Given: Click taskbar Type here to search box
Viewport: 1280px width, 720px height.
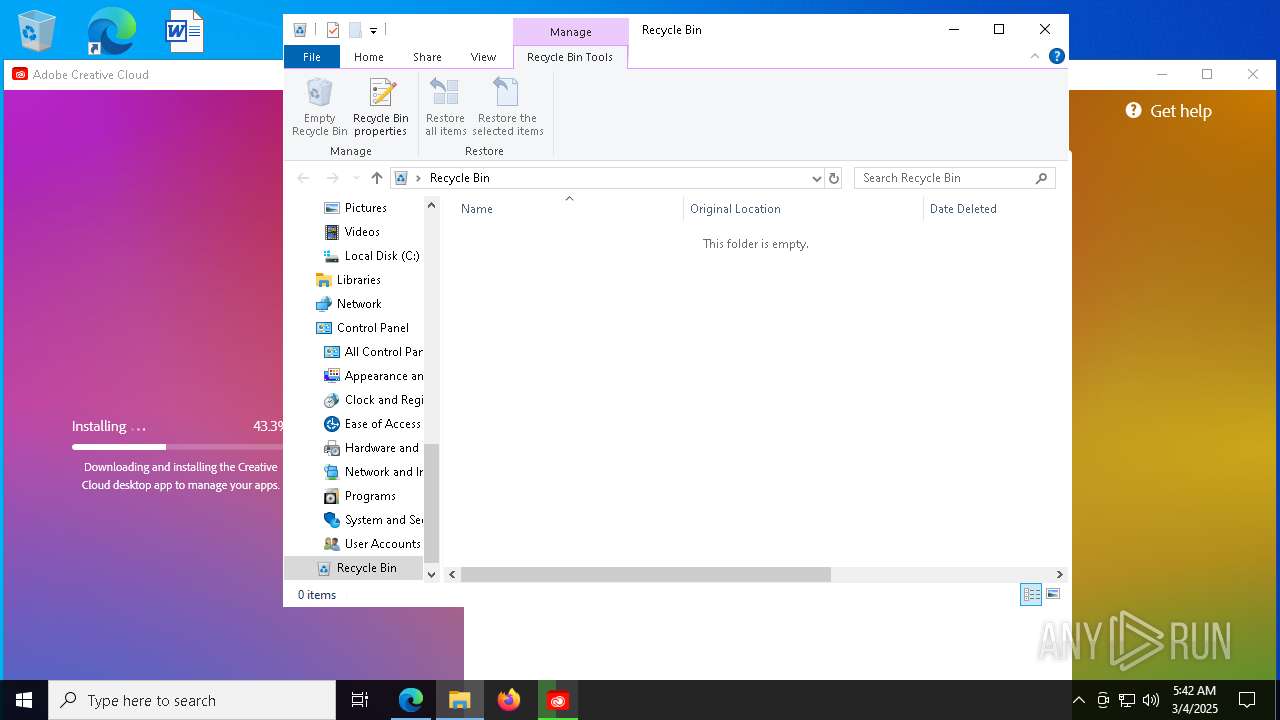Looking at the screenshot, I should point(192,700).
